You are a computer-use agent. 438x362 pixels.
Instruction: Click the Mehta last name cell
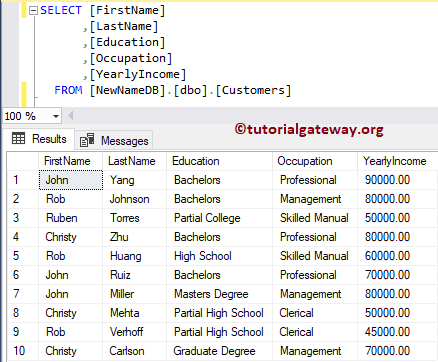[134, 313]
